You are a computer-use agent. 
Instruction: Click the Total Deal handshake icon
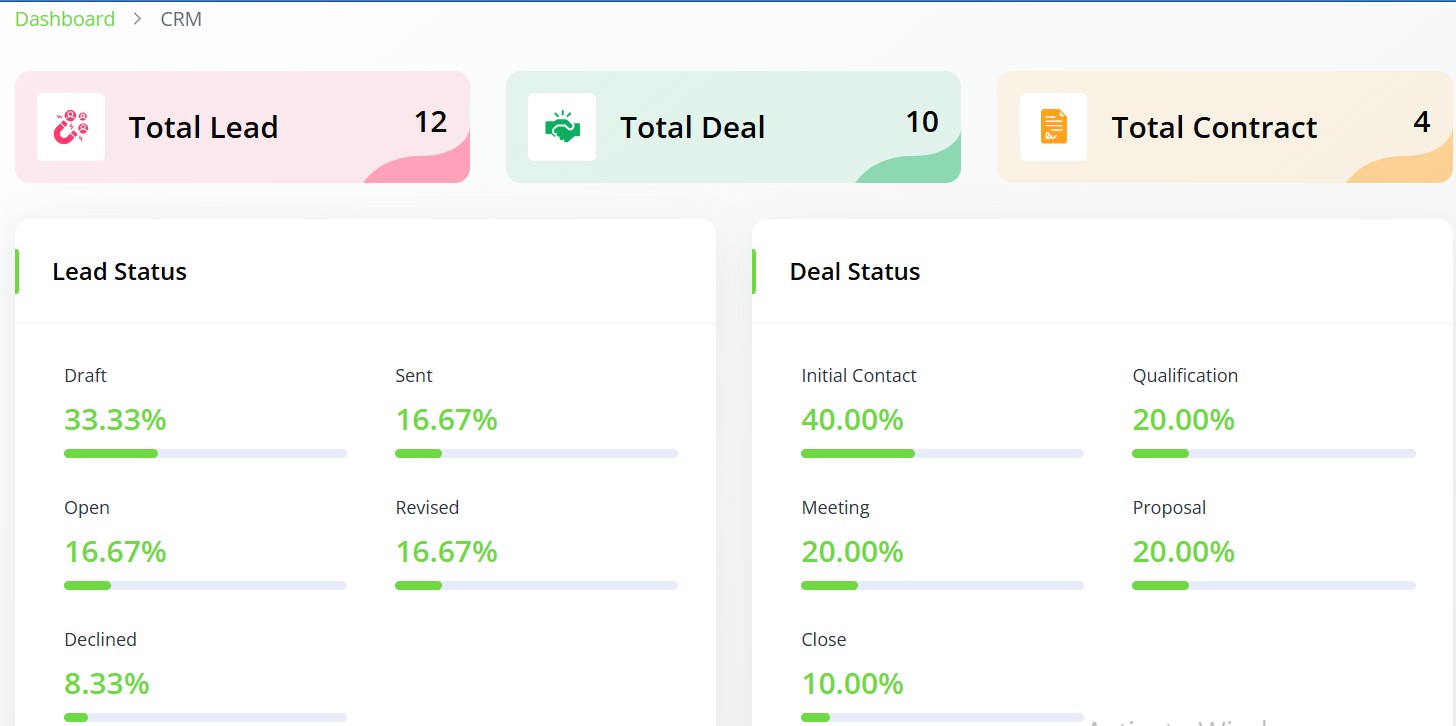[562, 127]
